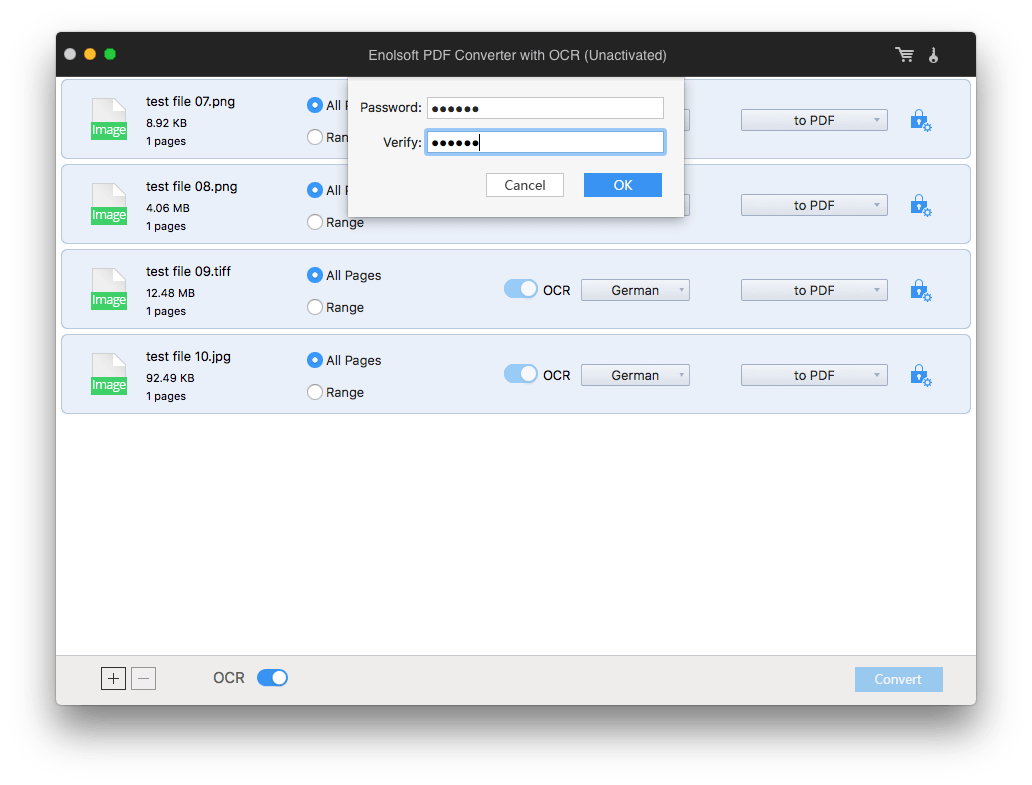The width and height of the screenshot is (1032, 785).
Task: Open PDF lock settings for test file 09.tiff
Action: coord(920,290)
